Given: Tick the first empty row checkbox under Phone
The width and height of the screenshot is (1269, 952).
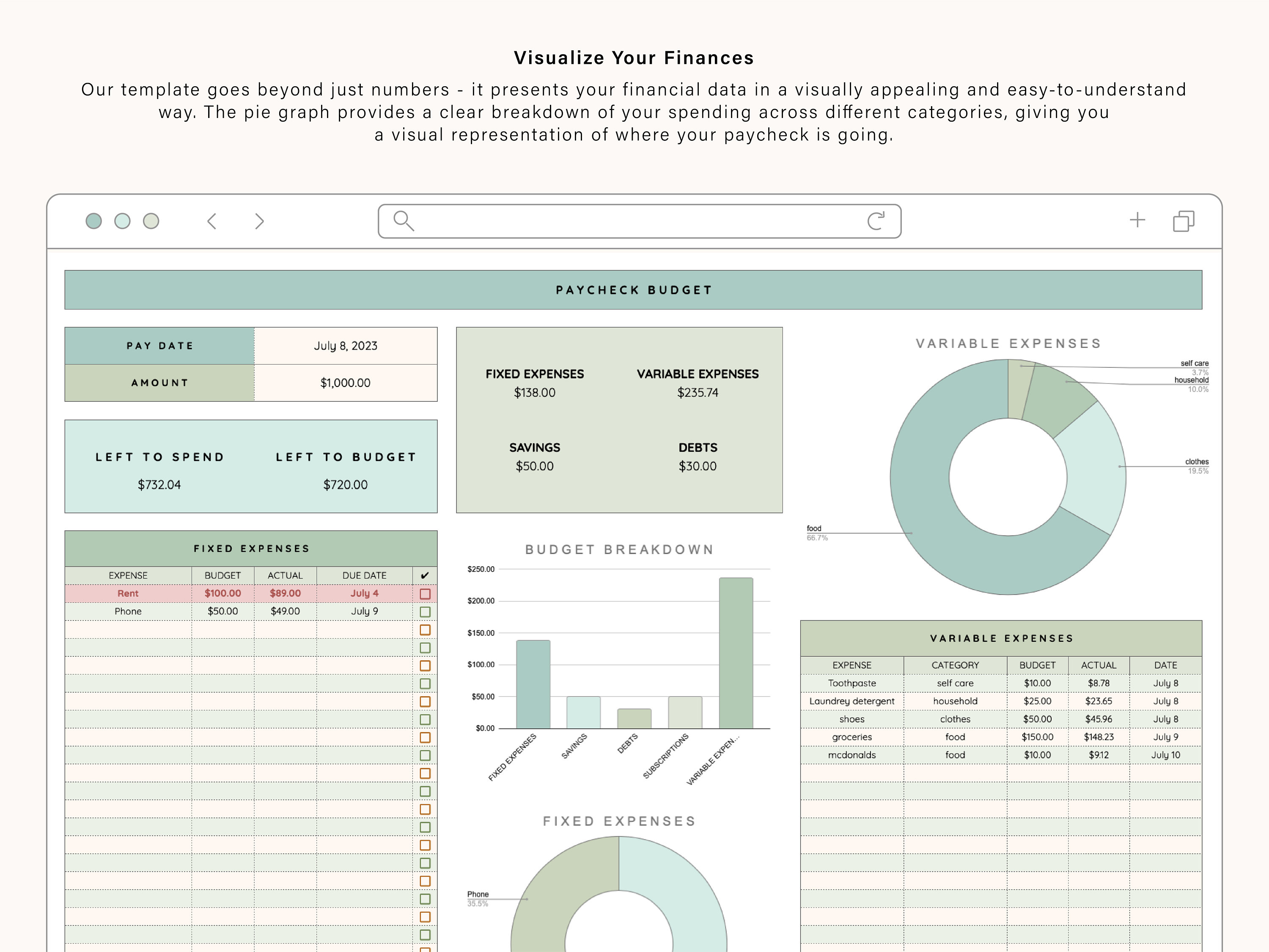Looking at the screenshot, I should click(425, 630).
